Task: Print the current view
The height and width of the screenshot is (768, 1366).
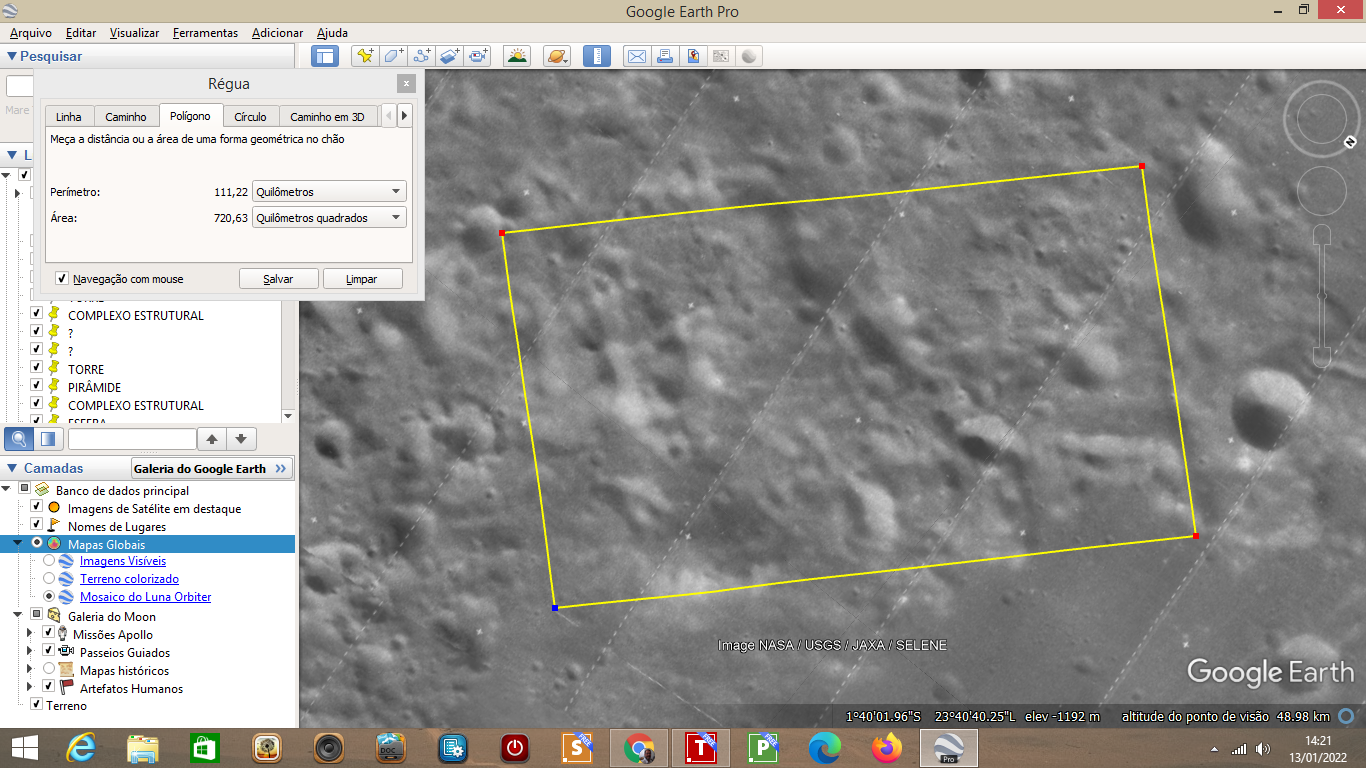Action: (x=664, y=56)
